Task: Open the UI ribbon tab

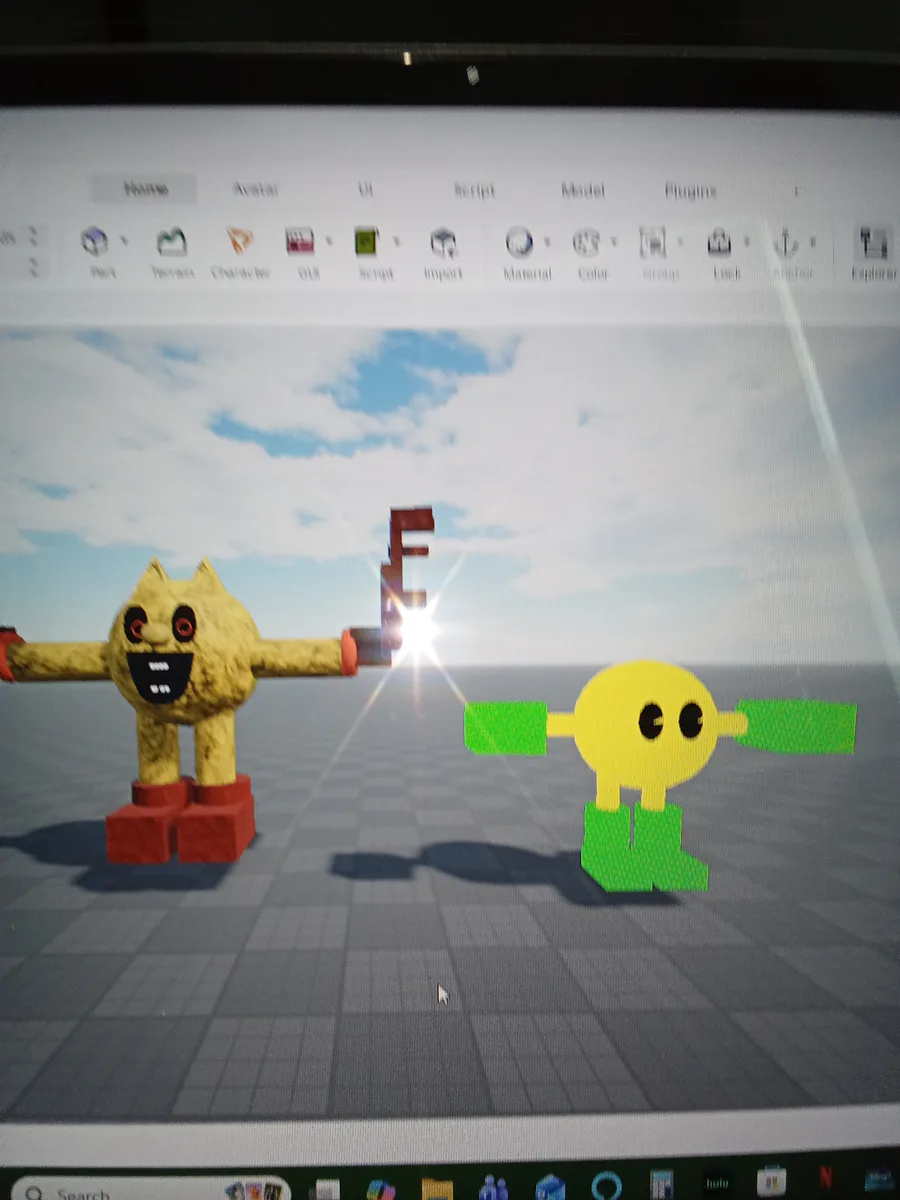Action: (x=366, y=189)
